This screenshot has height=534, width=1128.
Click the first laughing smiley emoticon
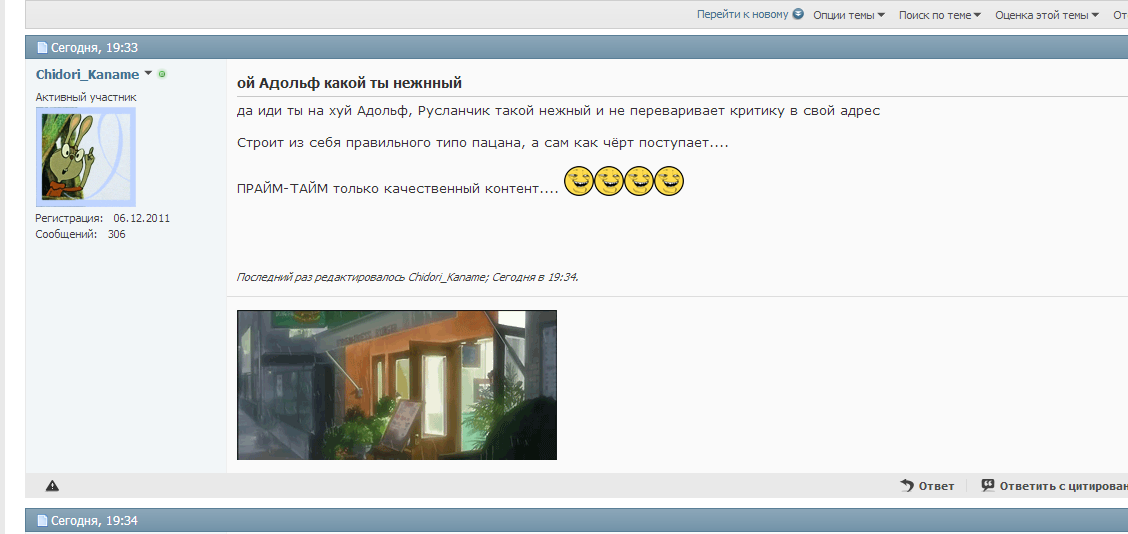tap(578, 181)
